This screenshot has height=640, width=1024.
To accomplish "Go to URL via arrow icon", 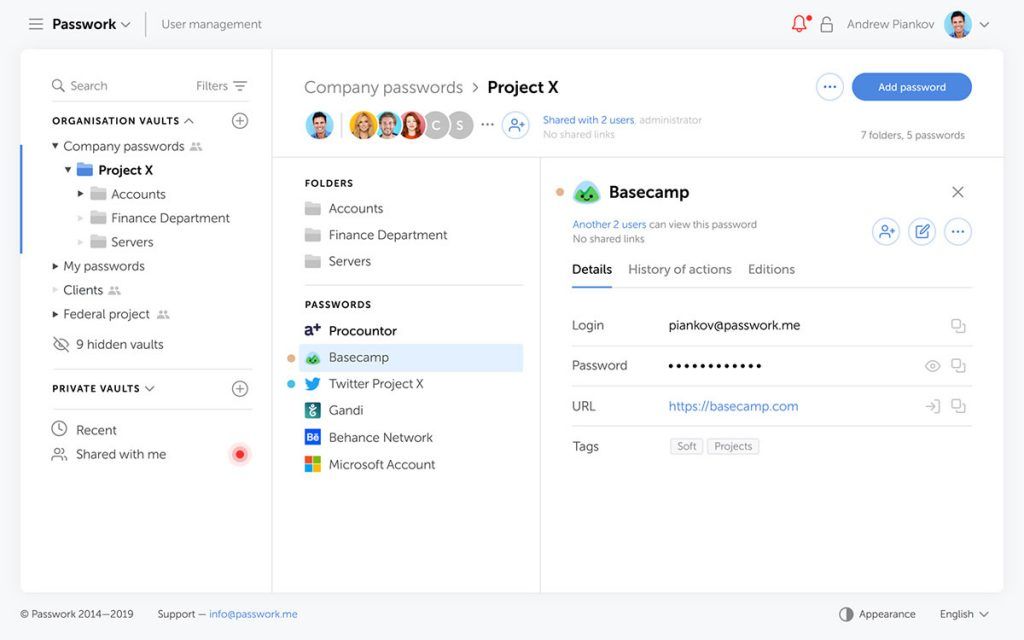I will point(933,406).
